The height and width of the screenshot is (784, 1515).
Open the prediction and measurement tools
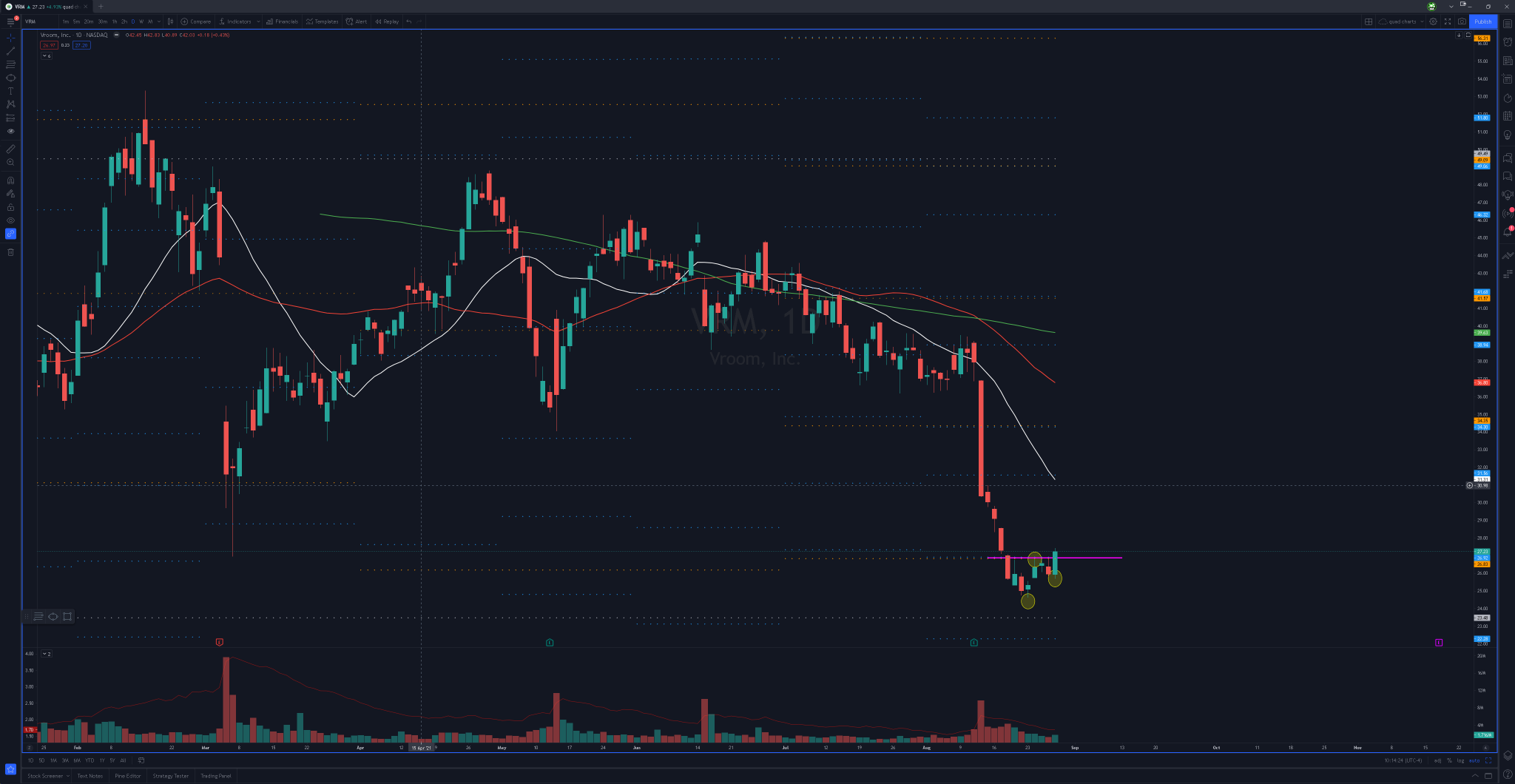10,118
